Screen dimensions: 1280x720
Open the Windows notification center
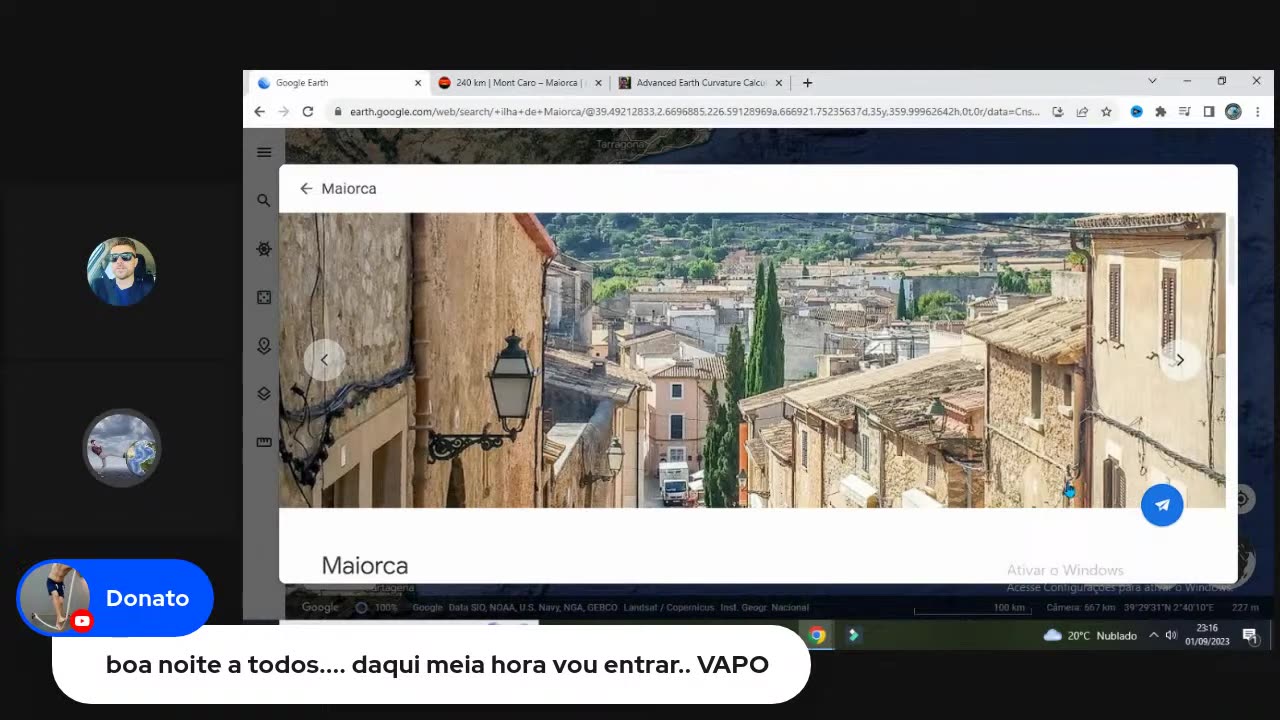click(1250, 635)
